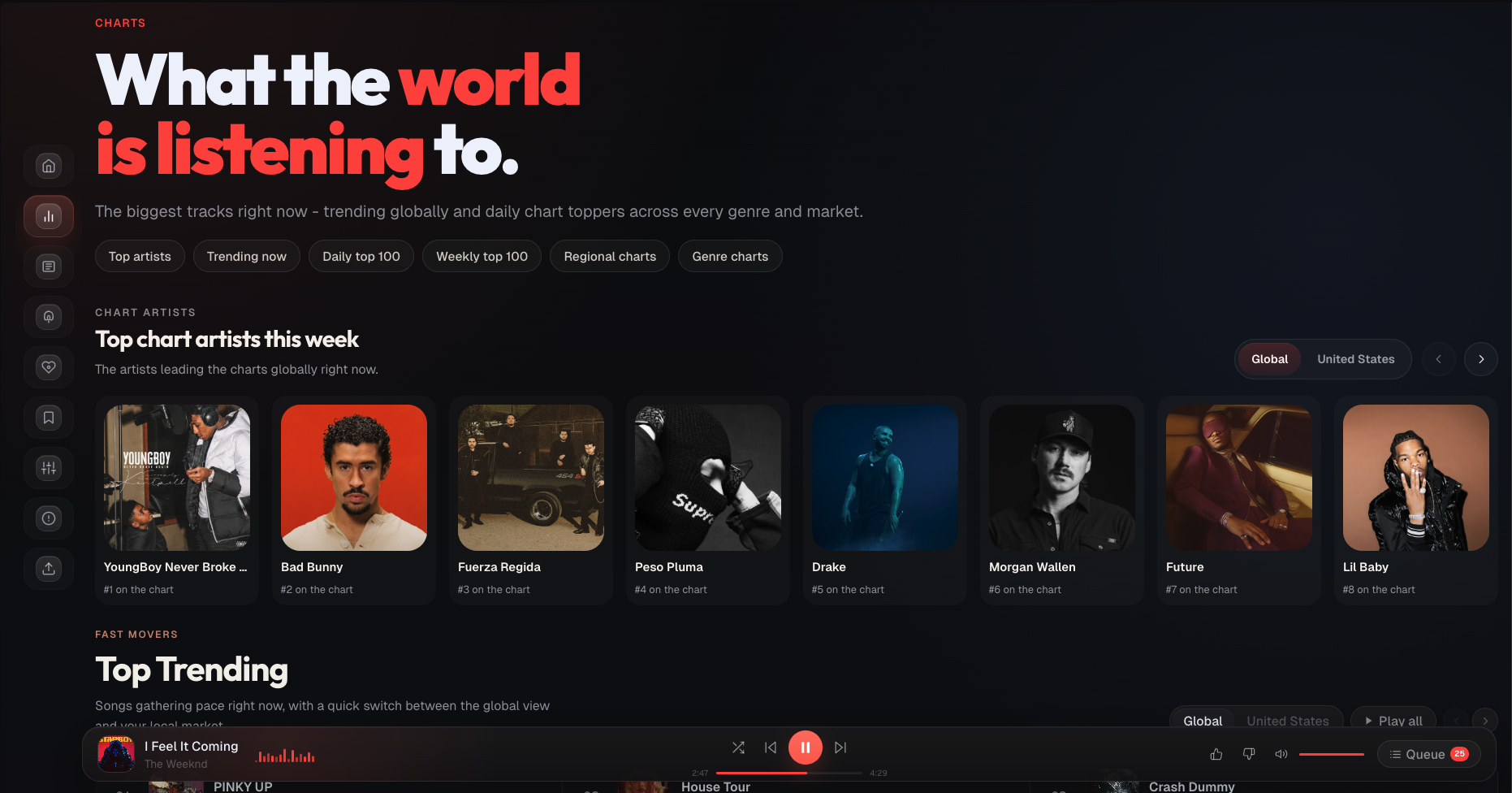Open the podcast-style sidebar icon
Viewport: 1512px width, 793px height.
click(49, 317)
